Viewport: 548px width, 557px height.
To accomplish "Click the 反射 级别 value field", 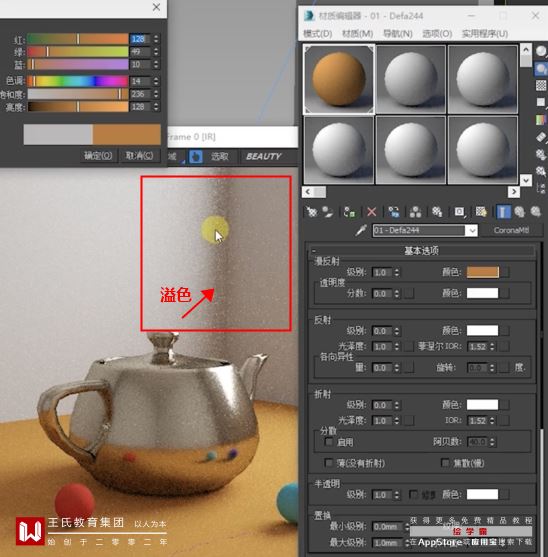I will [x=382, y=331].
